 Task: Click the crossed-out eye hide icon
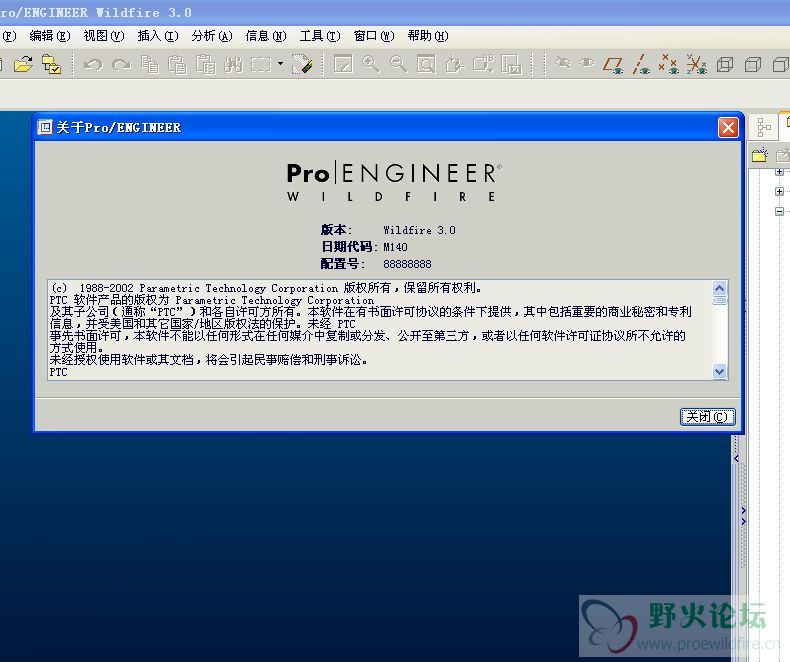click(562, 63)
